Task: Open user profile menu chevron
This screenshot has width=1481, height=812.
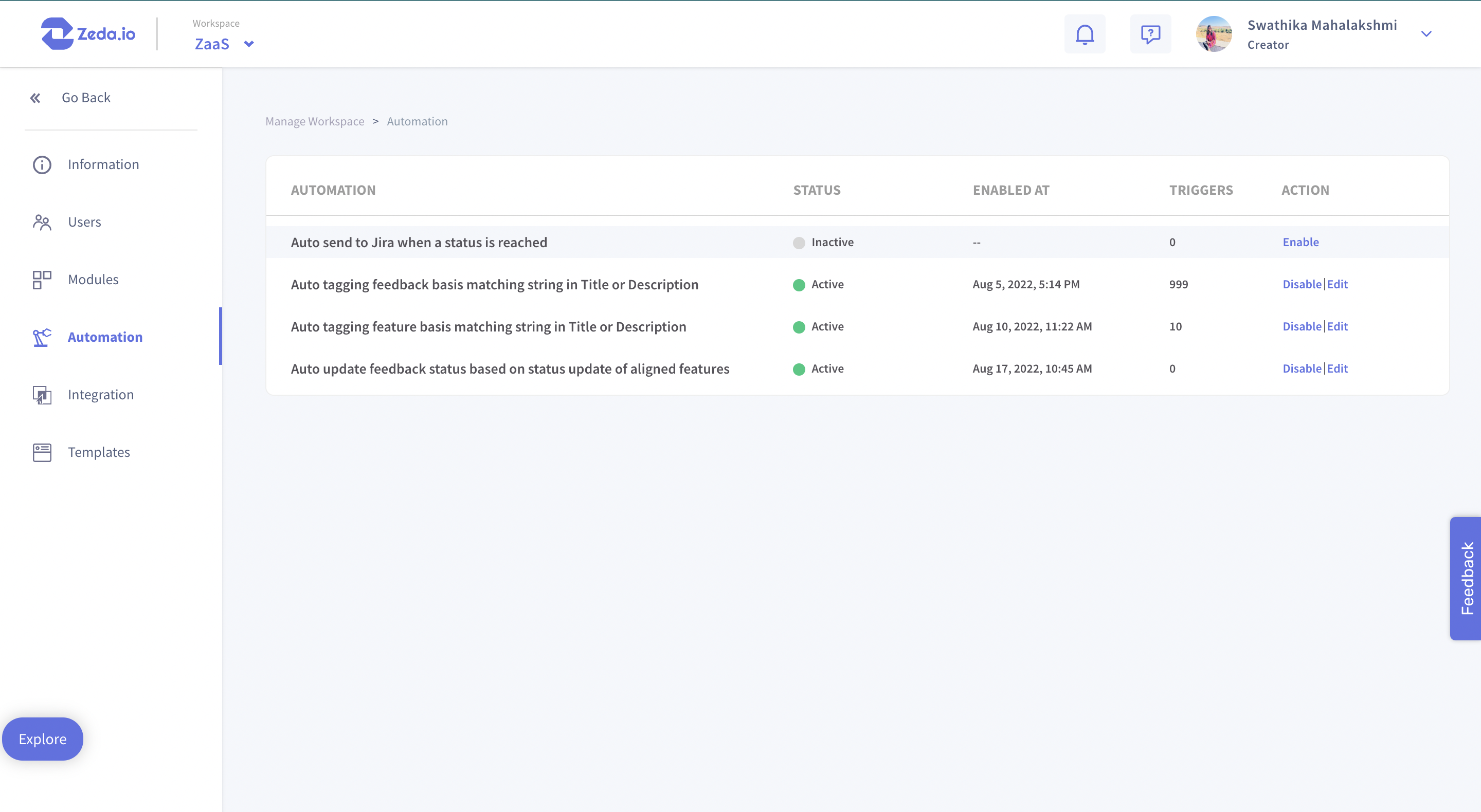Action: coord(1426,34)
